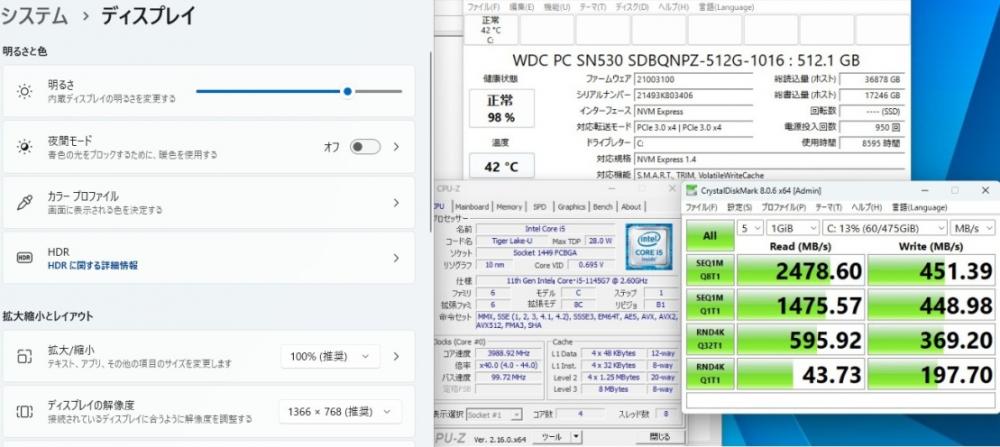Open the night light settings chevron

pyautogui.click(x=396, y=147)
